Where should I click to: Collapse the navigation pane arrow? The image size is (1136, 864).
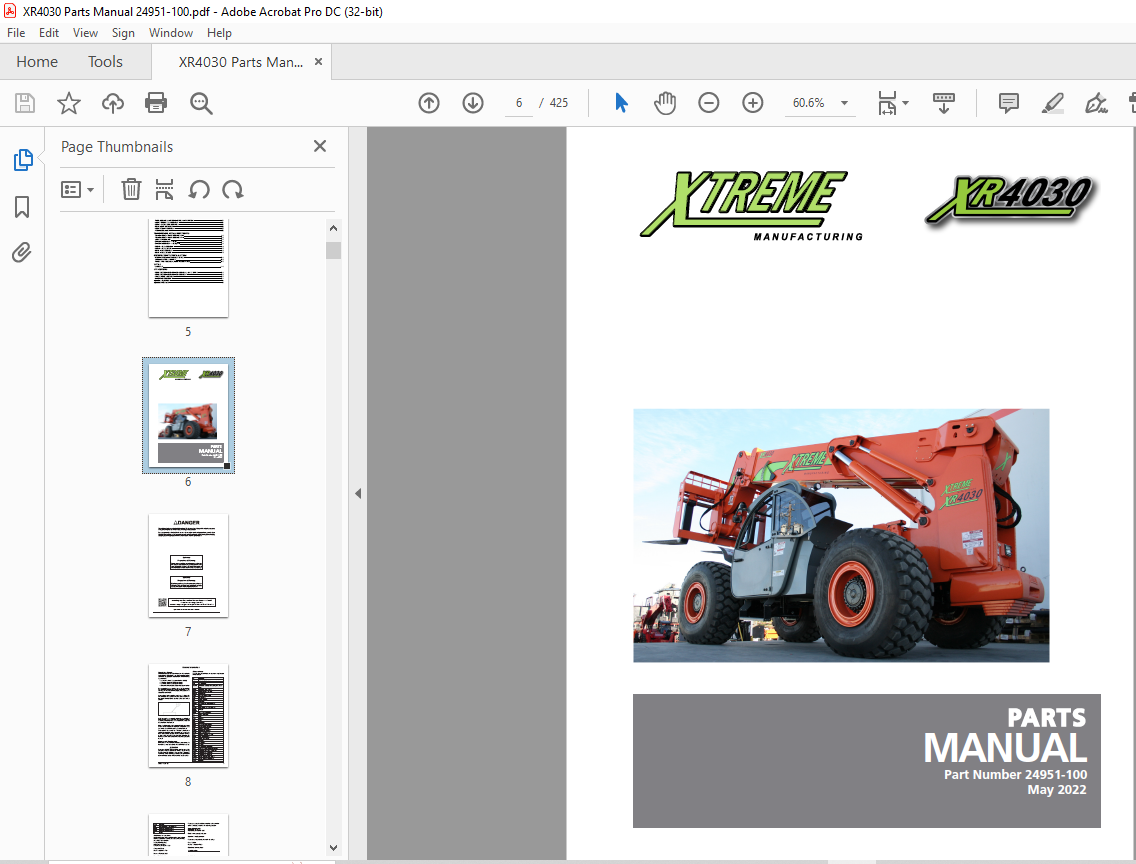358,493
